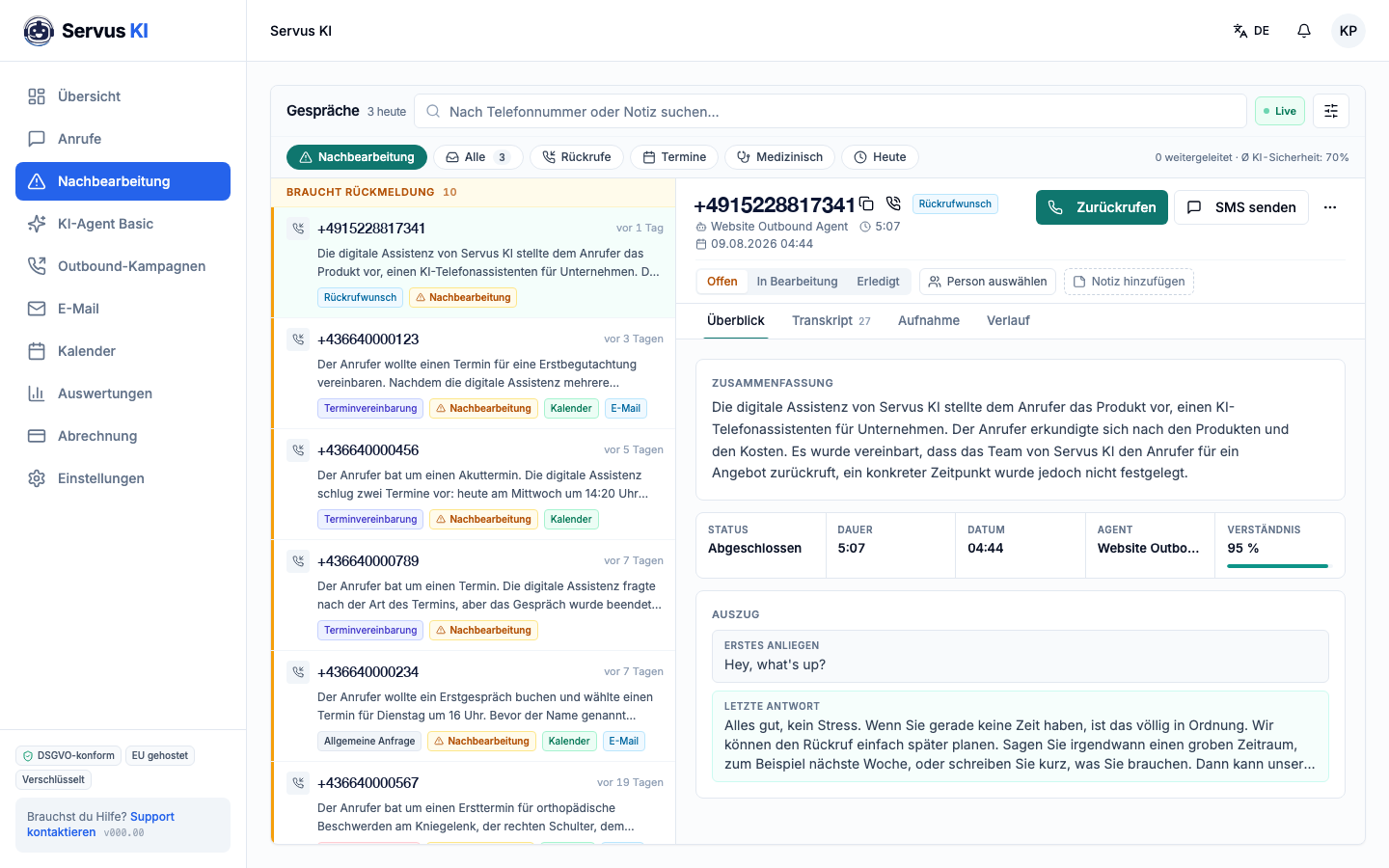Click the Kalender tag on +436640000456

coord(571,520)
